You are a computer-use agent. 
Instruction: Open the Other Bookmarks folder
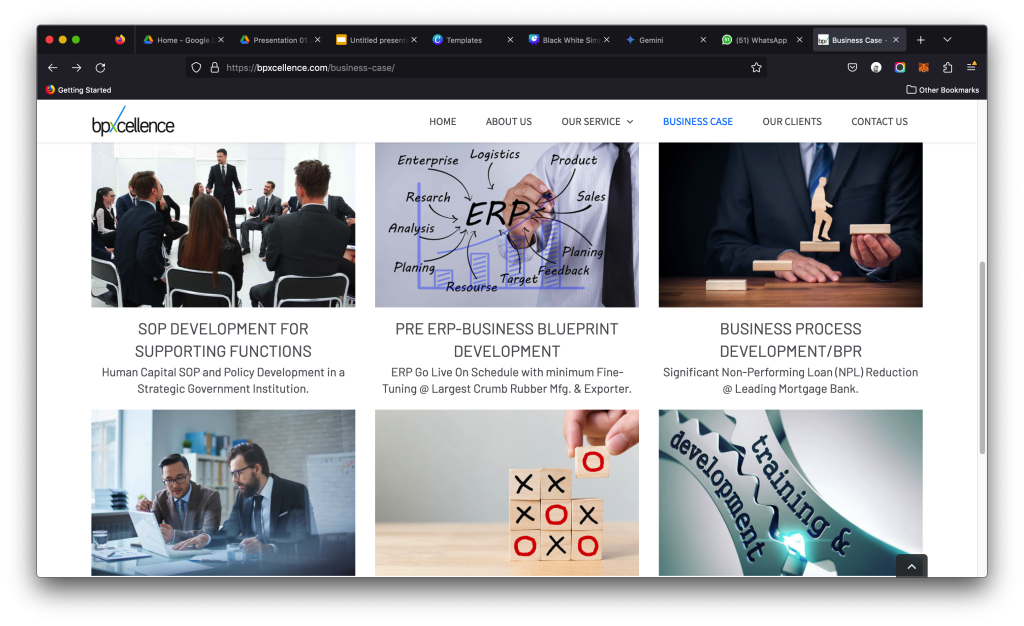coord(942,90)
